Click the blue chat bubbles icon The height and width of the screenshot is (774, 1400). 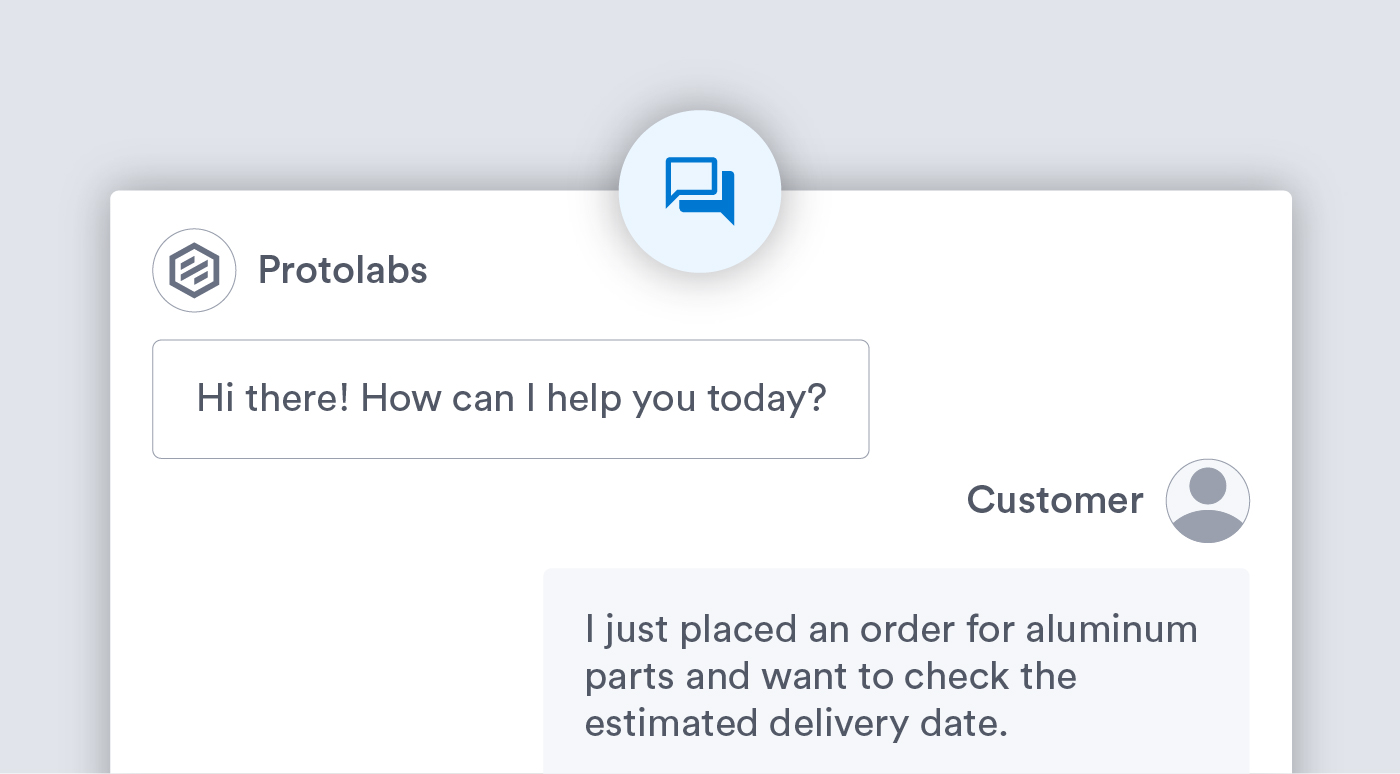click(x=700, y=190)
